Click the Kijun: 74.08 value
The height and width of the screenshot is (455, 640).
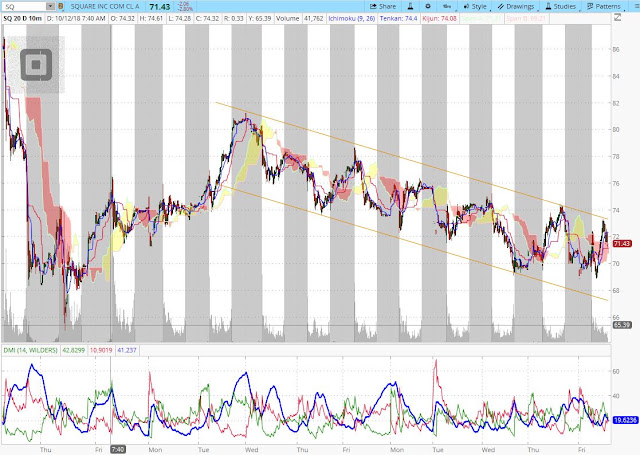(440, 18)
